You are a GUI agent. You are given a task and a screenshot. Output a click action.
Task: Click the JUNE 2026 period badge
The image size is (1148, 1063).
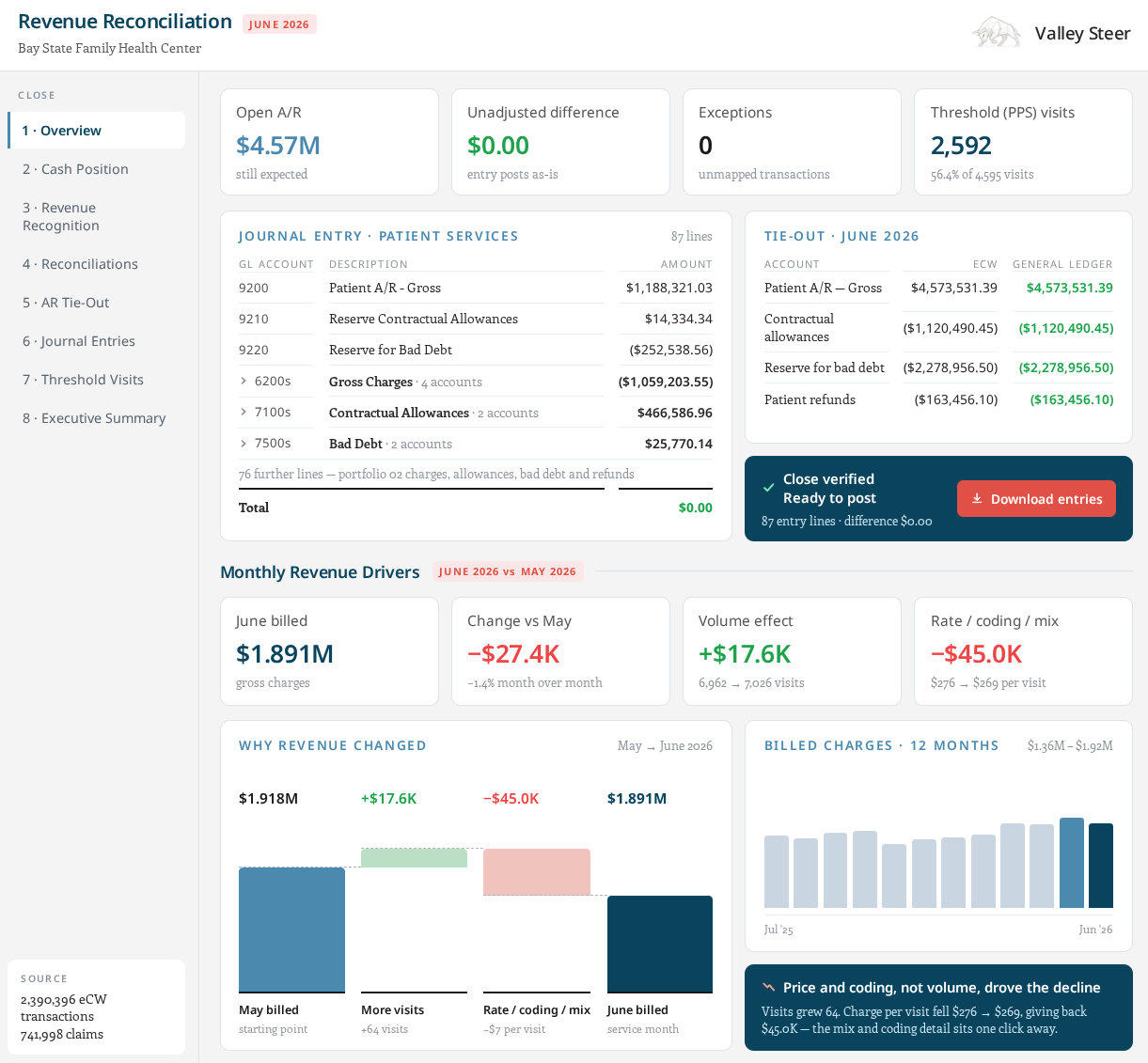click(279, 24)
